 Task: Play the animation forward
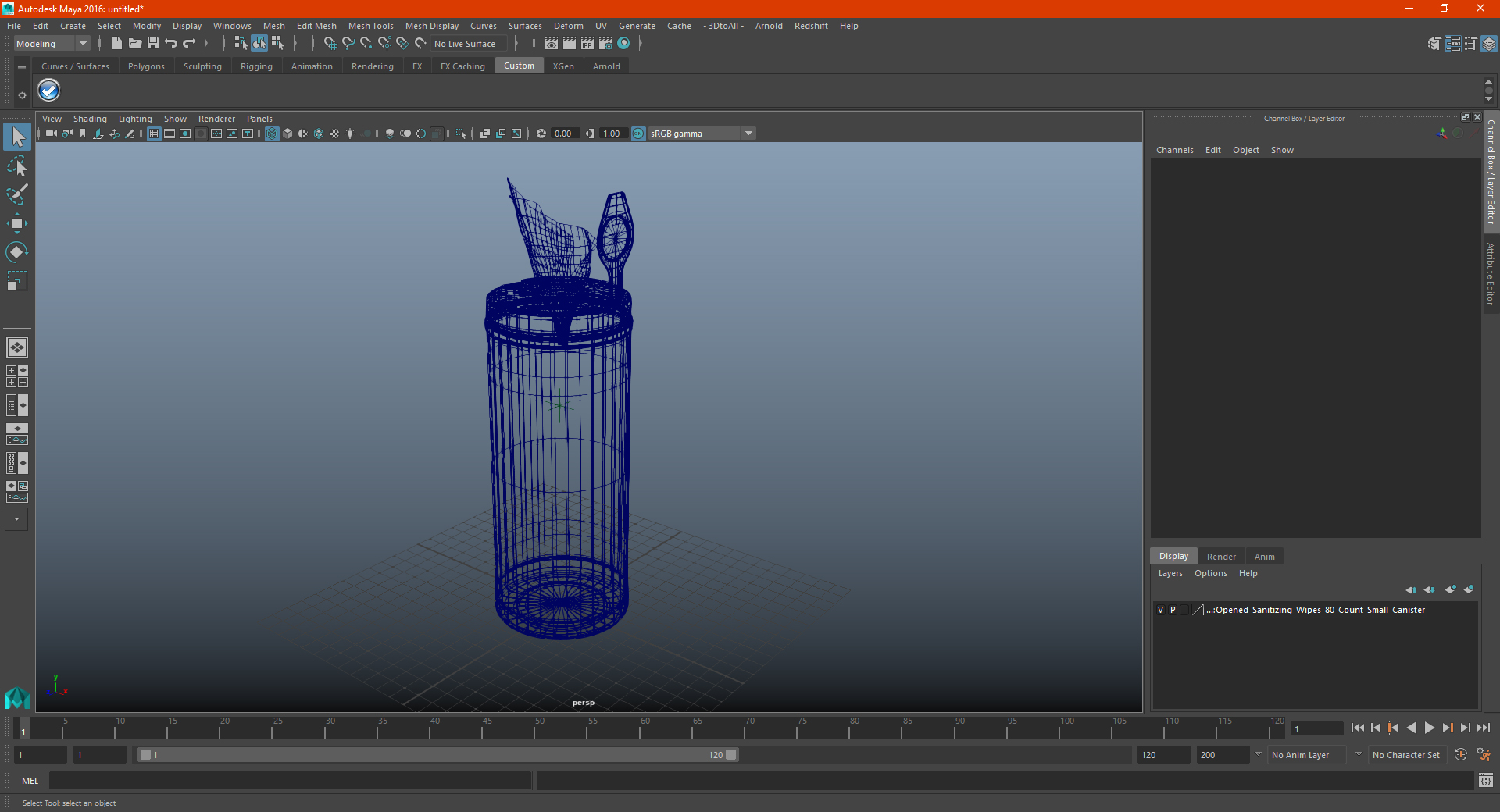point(1429,728)
